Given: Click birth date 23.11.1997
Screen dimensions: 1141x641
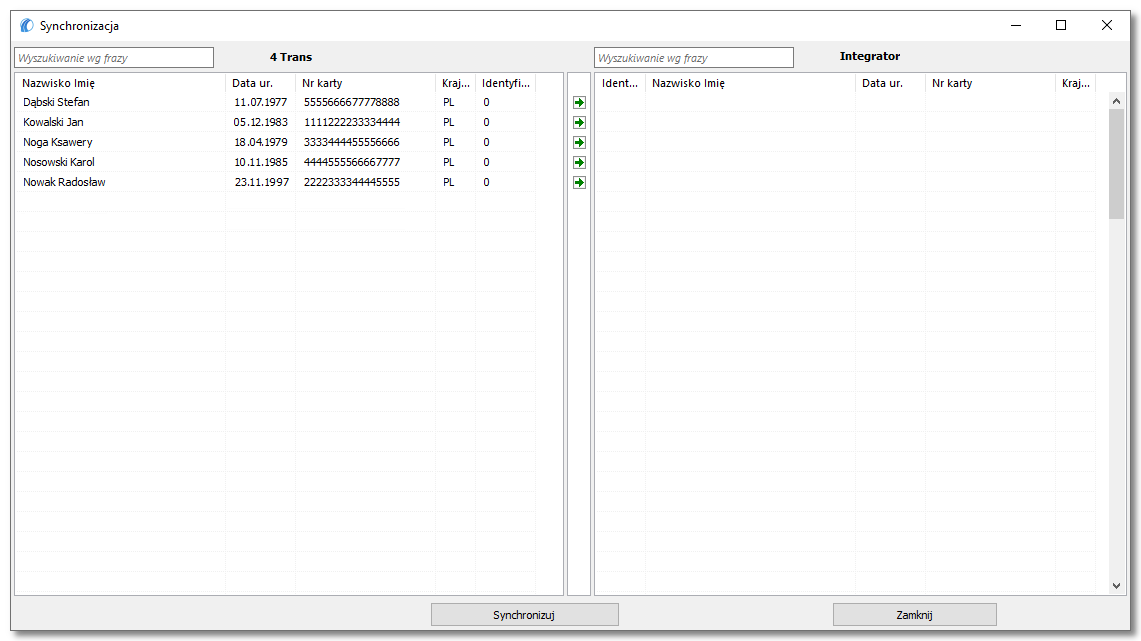Looking at the screenshot, I should click(x=261, y=183).
